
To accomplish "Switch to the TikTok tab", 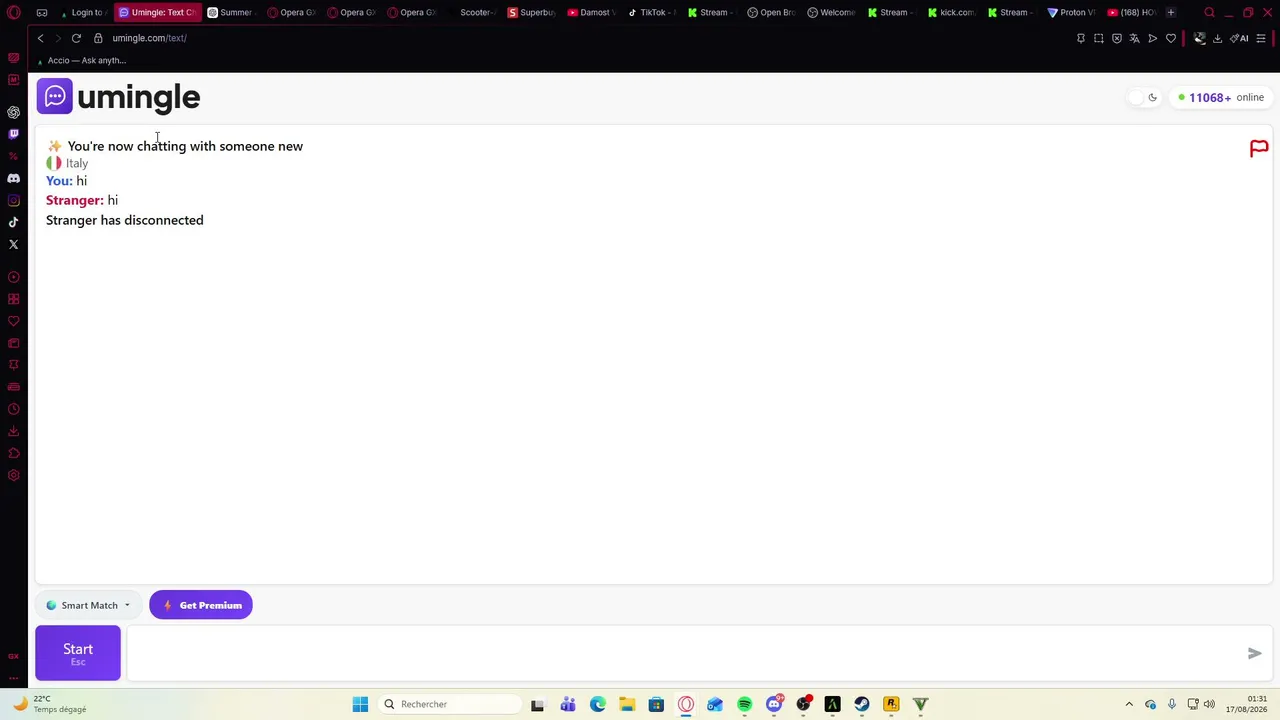I will [652, 12].
